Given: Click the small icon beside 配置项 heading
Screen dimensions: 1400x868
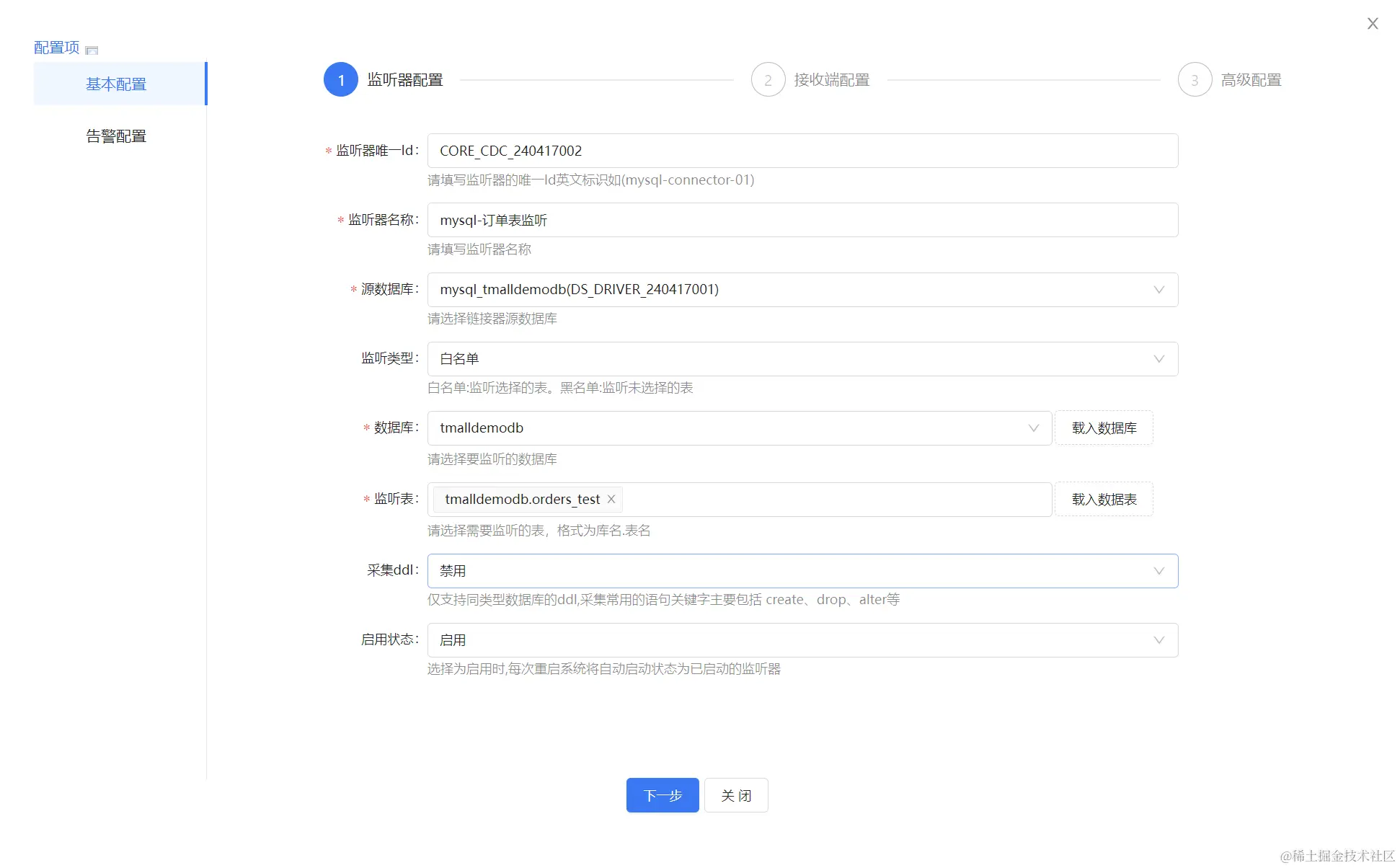Looking at the screenshot, I should (x=92, y=50).
